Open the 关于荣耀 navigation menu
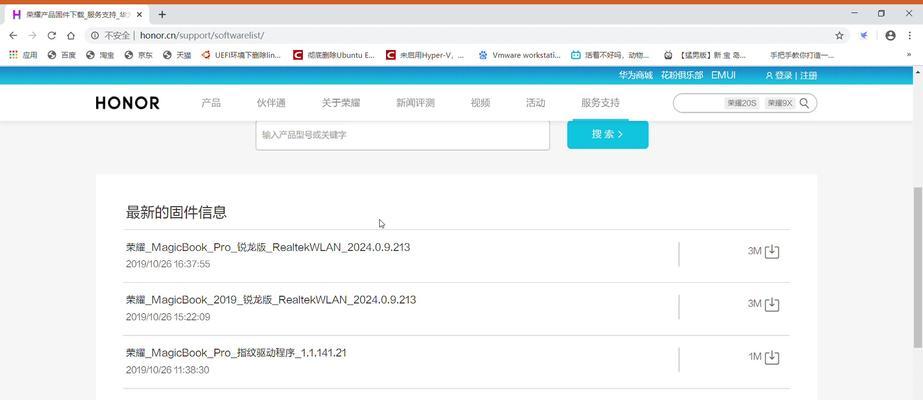The width and height of the screenshot is (923, 400). (x=341, y=103)
